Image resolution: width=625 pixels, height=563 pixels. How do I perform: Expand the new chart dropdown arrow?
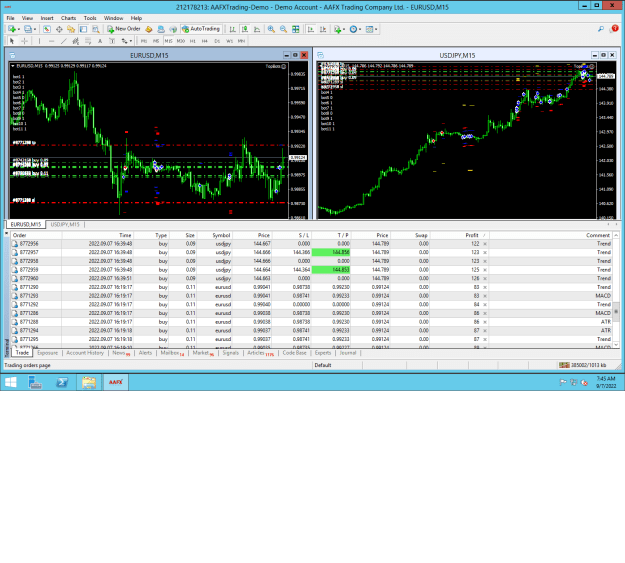click(x=18, y=30)
